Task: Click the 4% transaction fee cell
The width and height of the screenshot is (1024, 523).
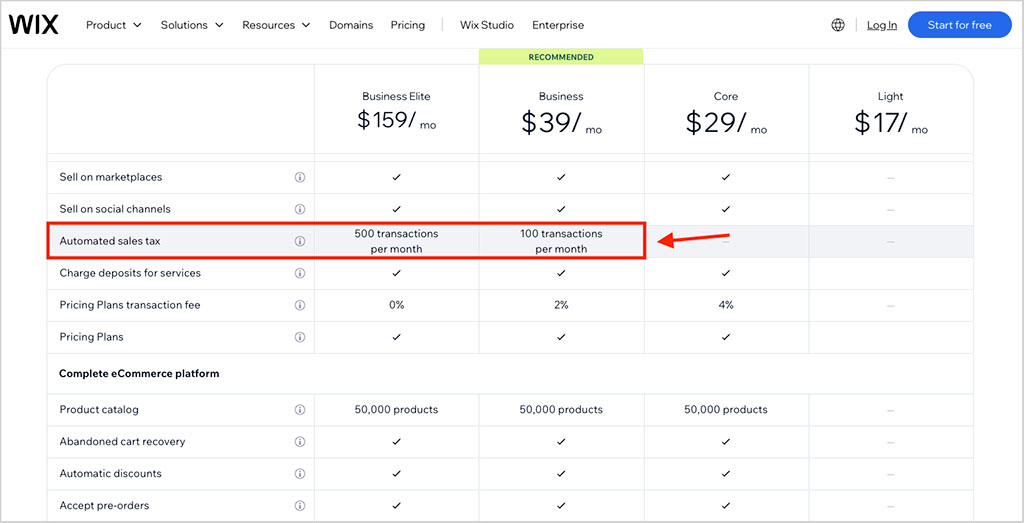Action: (x=726, y=305)
